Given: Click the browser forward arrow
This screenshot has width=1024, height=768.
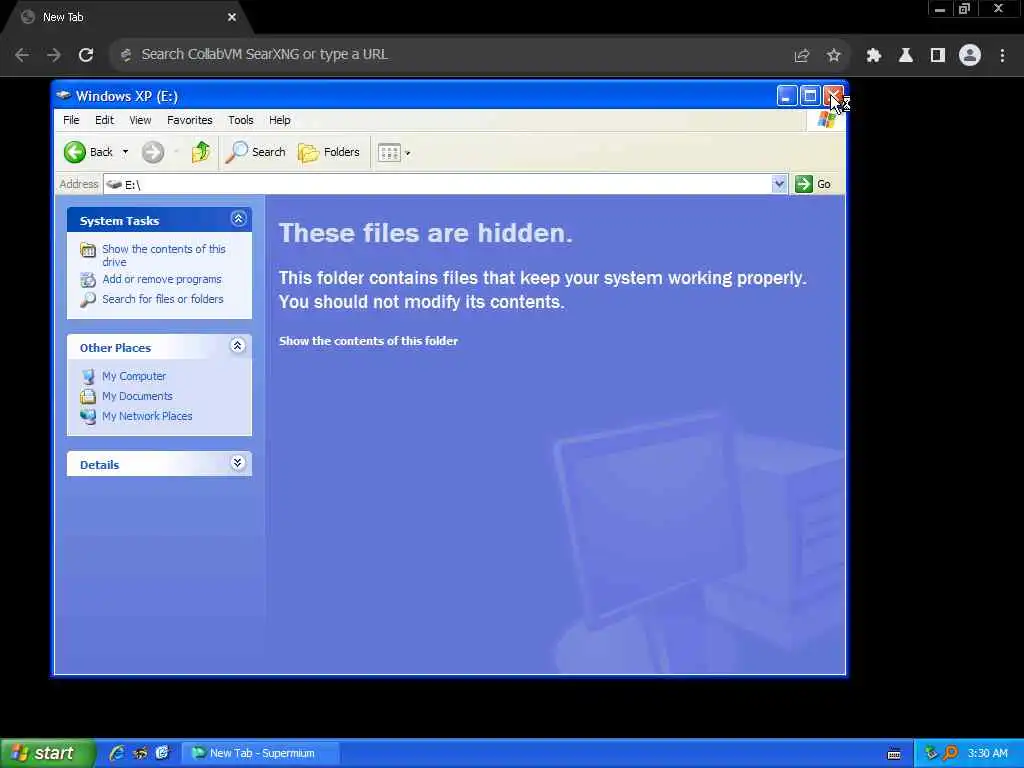Looking at the screenshot, I should coord(54,55).
